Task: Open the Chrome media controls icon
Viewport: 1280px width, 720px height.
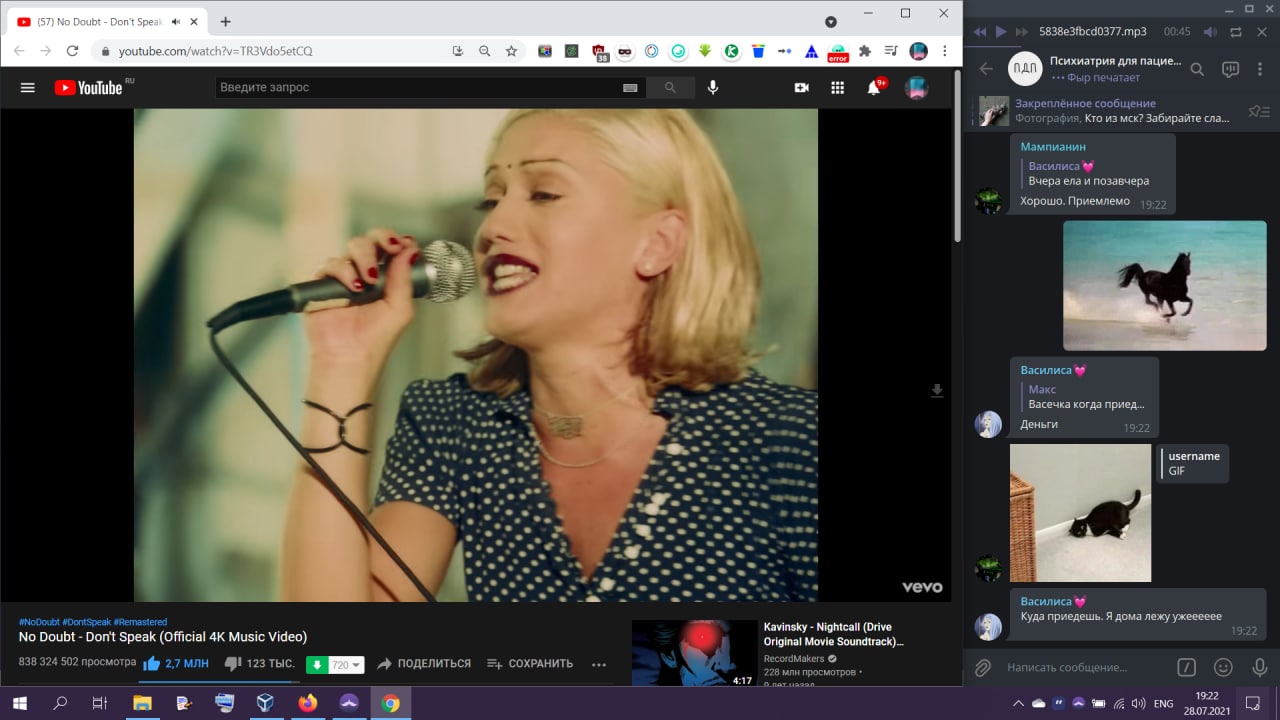Action: 891,51
